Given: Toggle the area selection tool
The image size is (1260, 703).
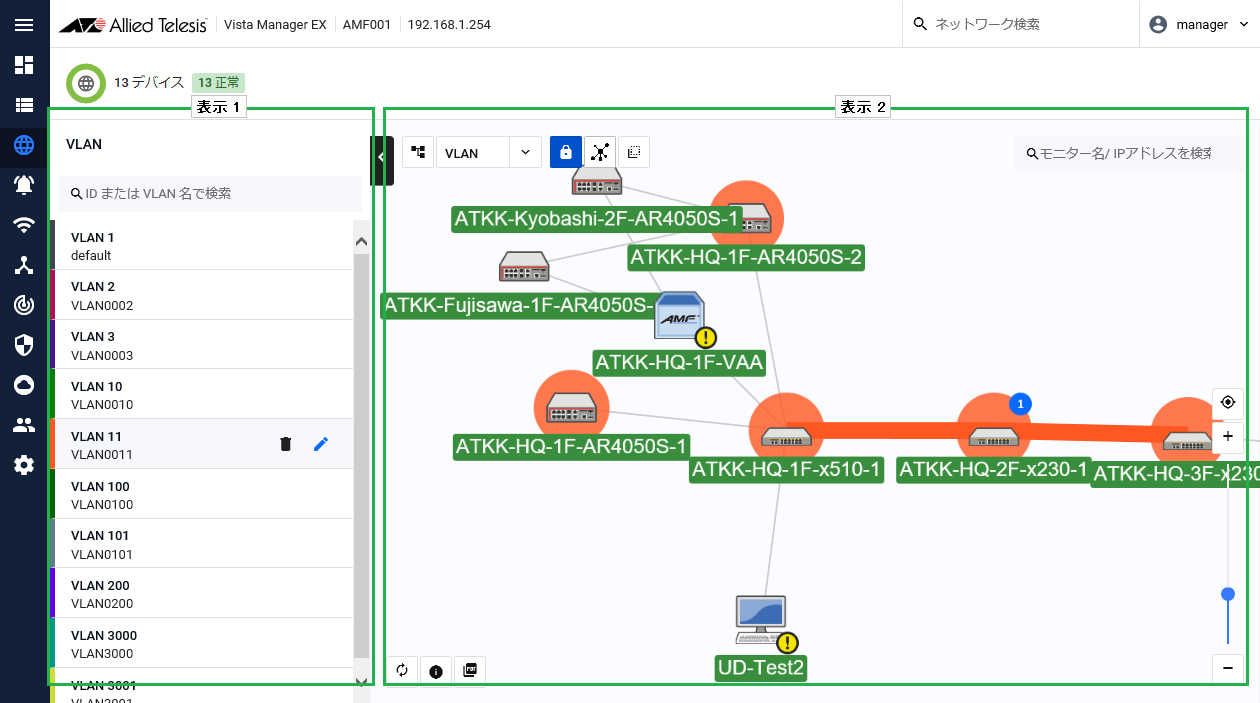Looking at the screenshot, I should click(x=634, y=152).
